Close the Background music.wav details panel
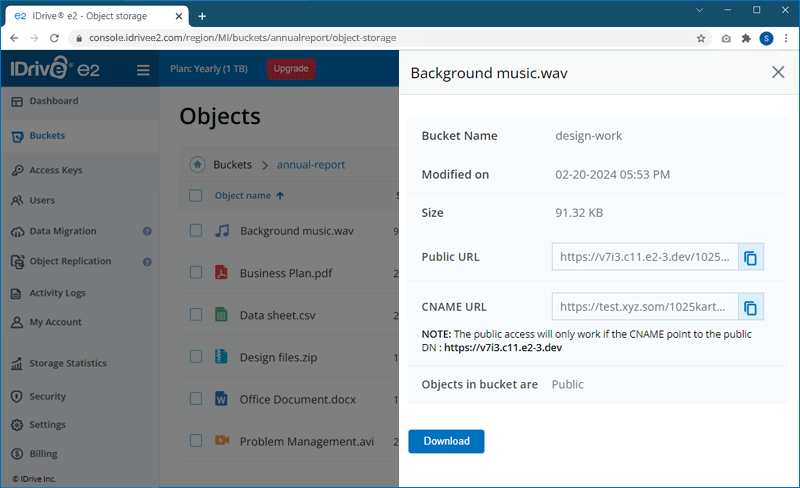Screen dimensions: 800x488 778,72
